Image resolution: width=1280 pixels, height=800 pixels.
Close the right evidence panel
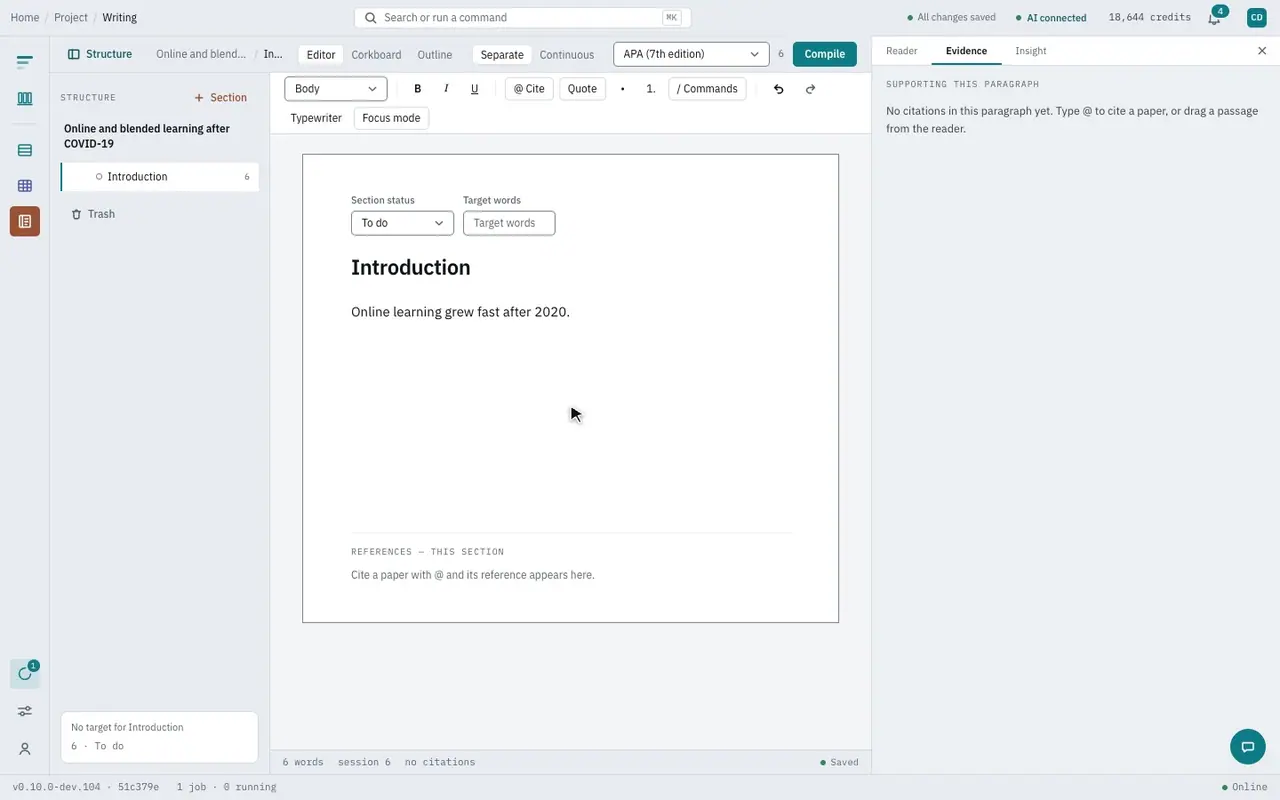coord(1262,51)
